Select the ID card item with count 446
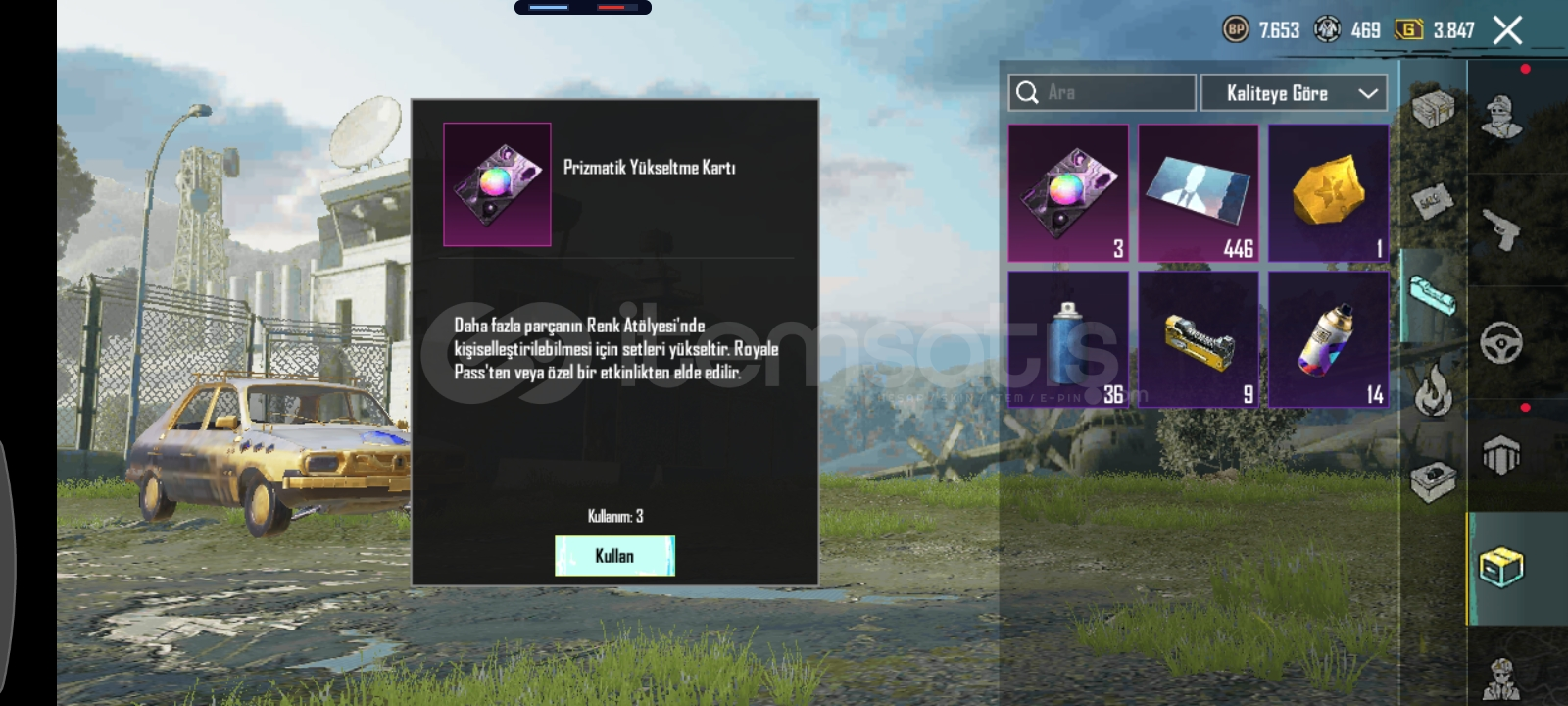The width and height of the screenshot is (1568, 706). (x=1199, y=193)
